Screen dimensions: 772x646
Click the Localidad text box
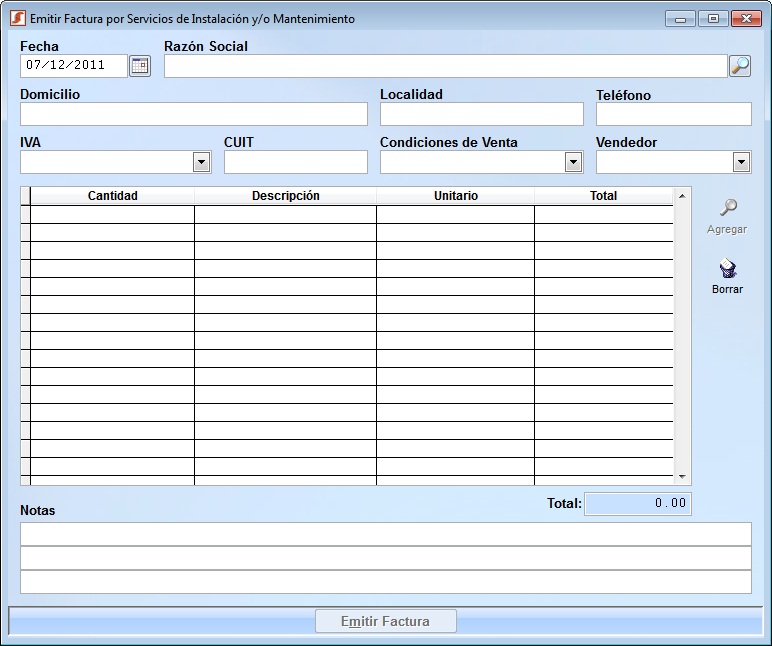(x=480, y=114)
